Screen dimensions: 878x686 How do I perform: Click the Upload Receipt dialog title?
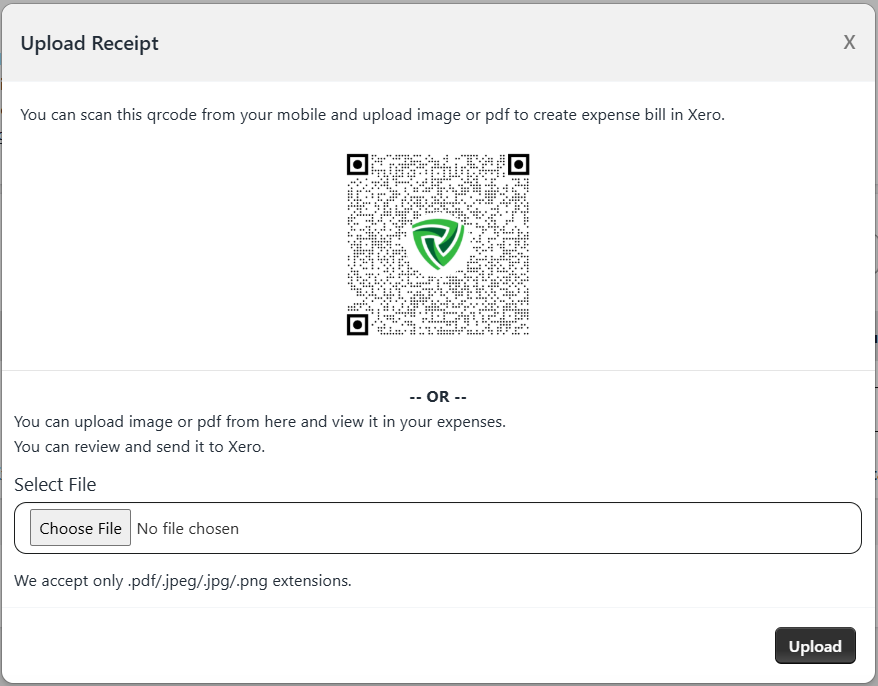click(89, 43)
